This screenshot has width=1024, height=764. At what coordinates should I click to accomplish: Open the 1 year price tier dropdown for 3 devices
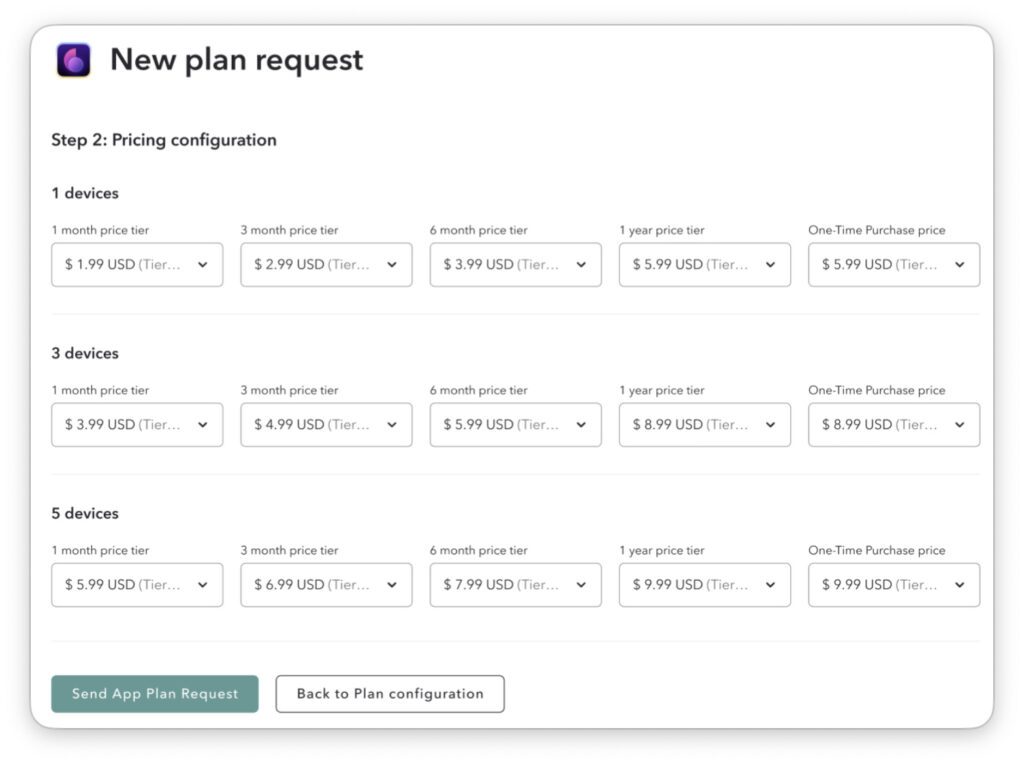pos(704,424)
